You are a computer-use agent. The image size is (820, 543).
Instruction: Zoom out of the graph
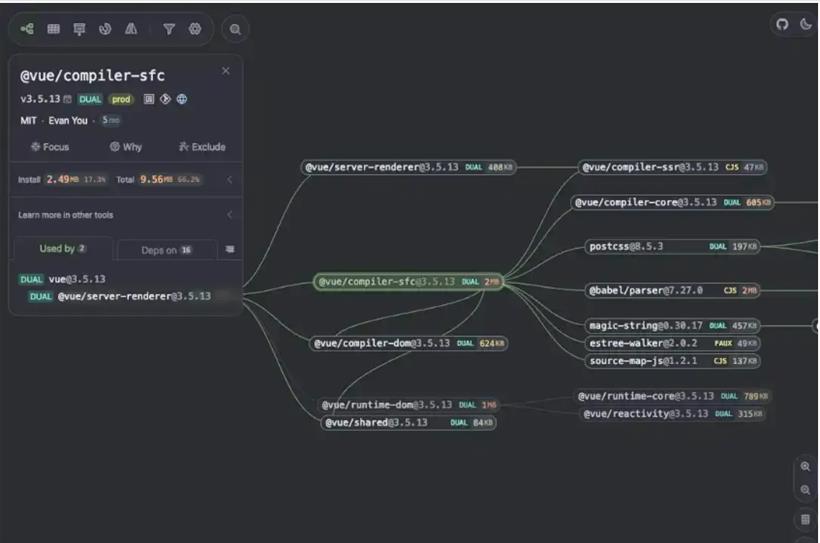[x=805, y=490]
